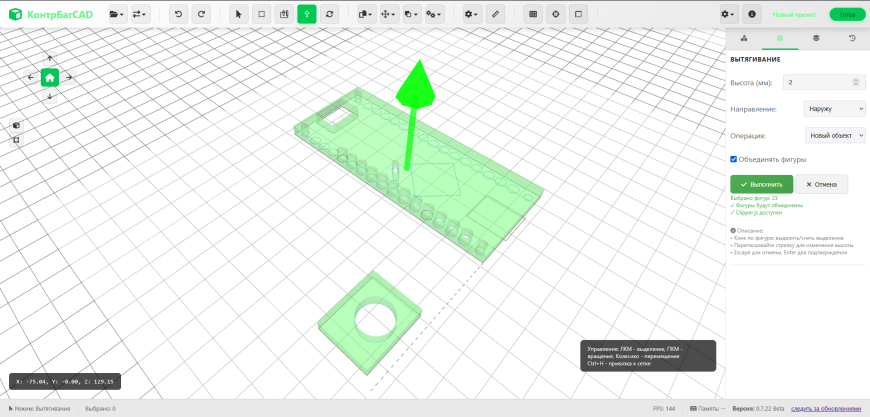
Task: Click the следить за обновлениями link
Action: point(826,409)
